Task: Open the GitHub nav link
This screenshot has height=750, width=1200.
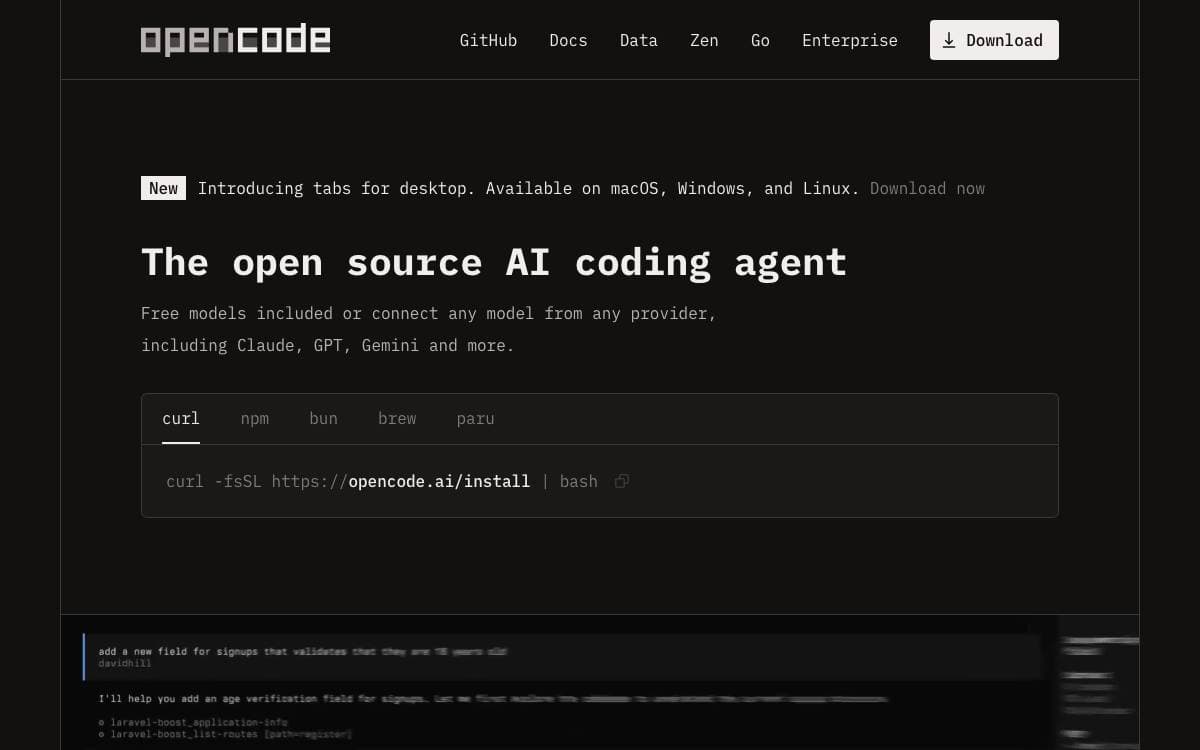Action: tap(488, 40)
